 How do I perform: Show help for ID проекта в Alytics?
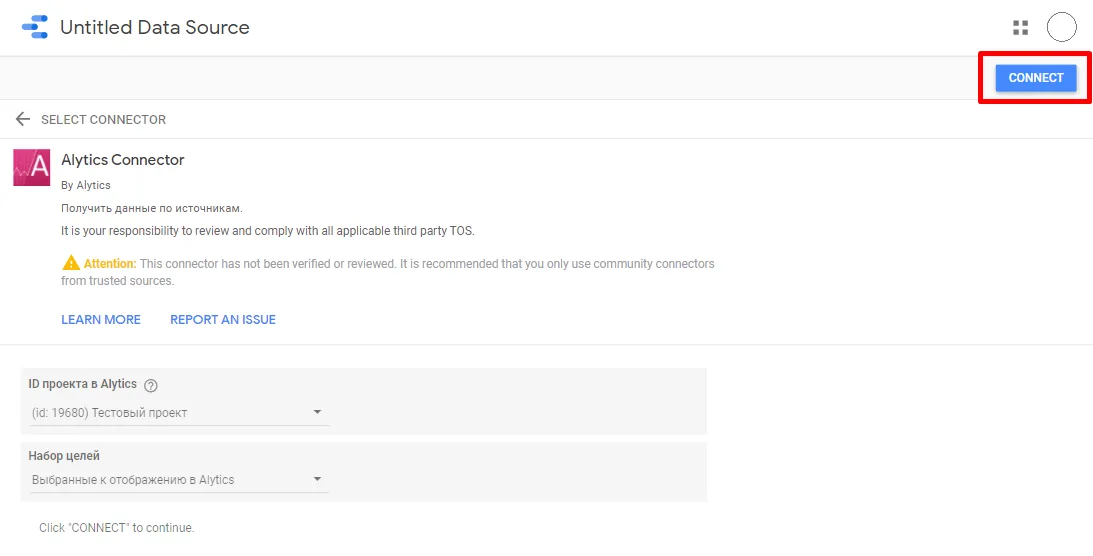[x=151, y=385]
